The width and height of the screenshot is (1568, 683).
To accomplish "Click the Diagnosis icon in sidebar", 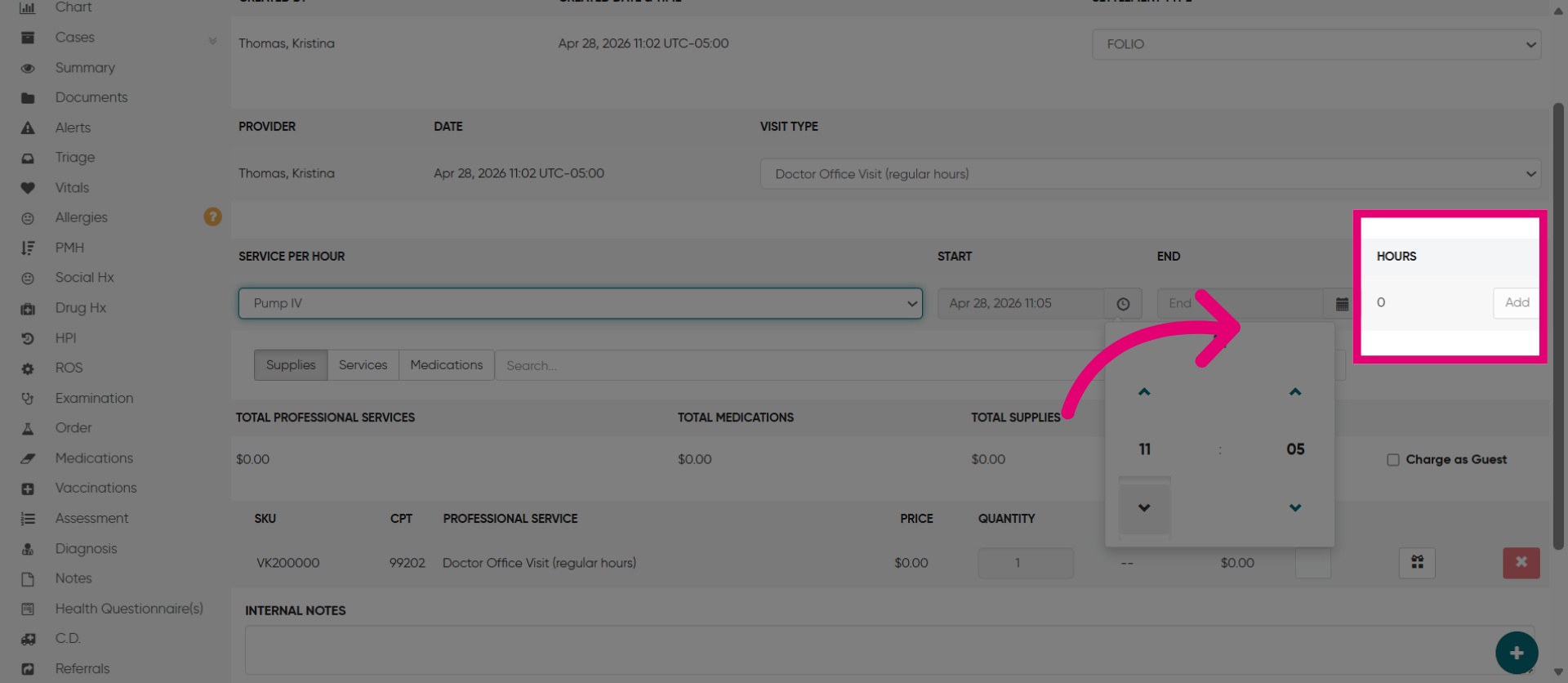I will coord(28,549).
